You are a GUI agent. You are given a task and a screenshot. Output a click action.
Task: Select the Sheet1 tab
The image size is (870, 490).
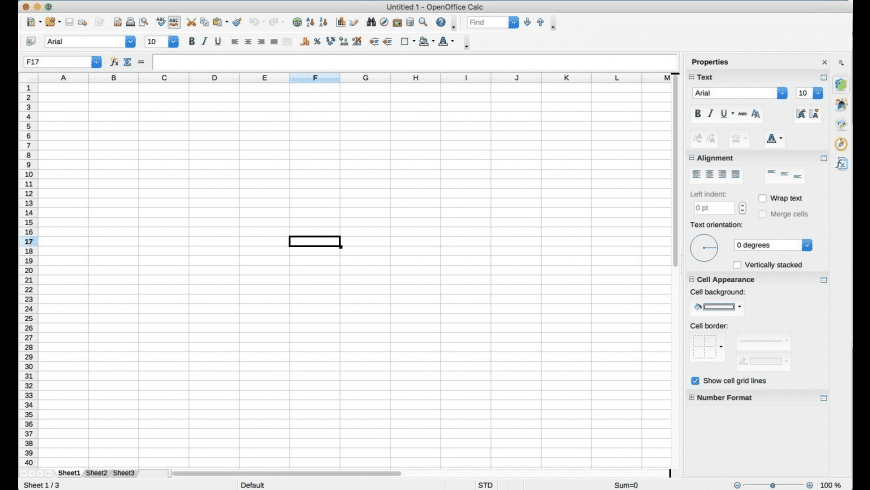click(x=69, y=473)
